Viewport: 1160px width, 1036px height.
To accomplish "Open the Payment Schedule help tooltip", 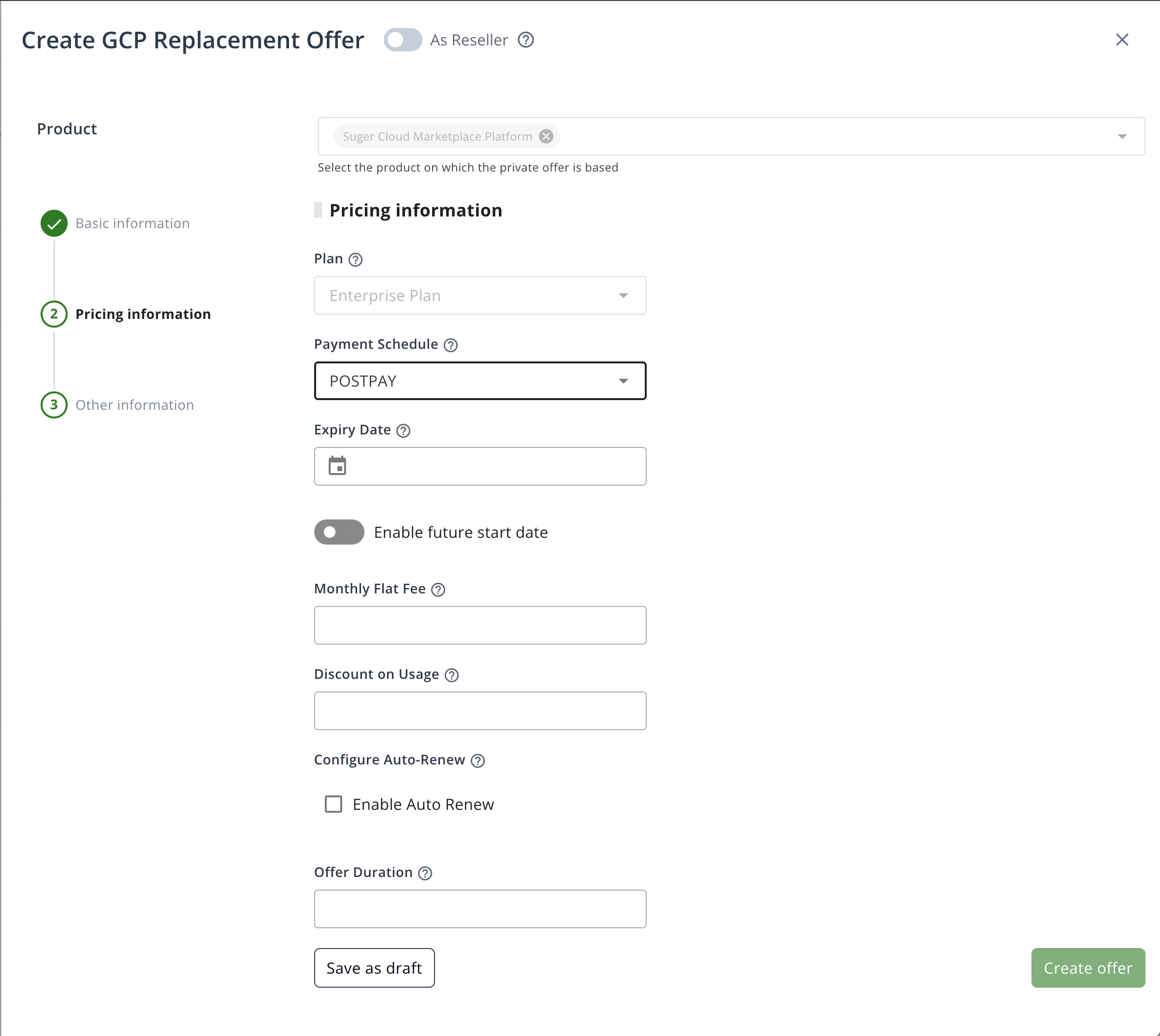I will tap(450, 345).
